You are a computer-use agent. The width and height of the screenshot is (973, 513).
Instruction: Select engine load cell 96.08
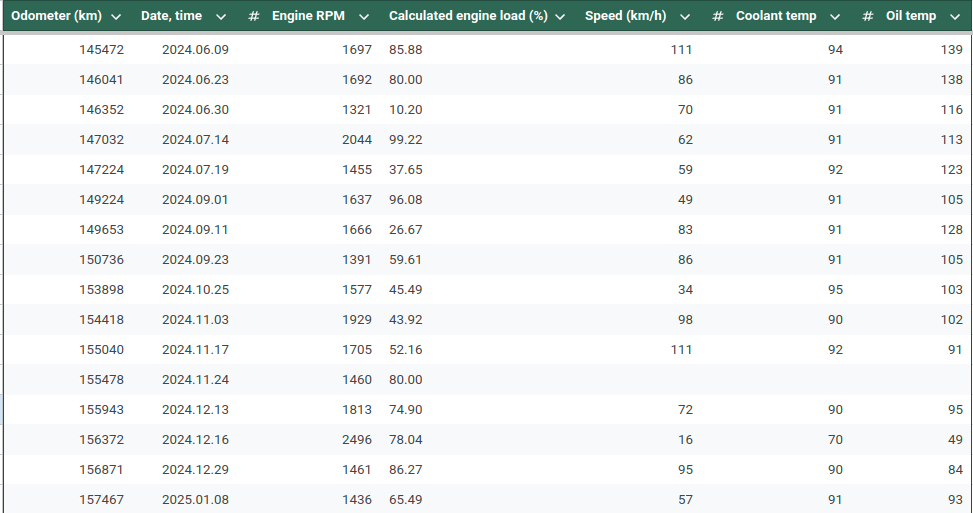coord(406,200)
